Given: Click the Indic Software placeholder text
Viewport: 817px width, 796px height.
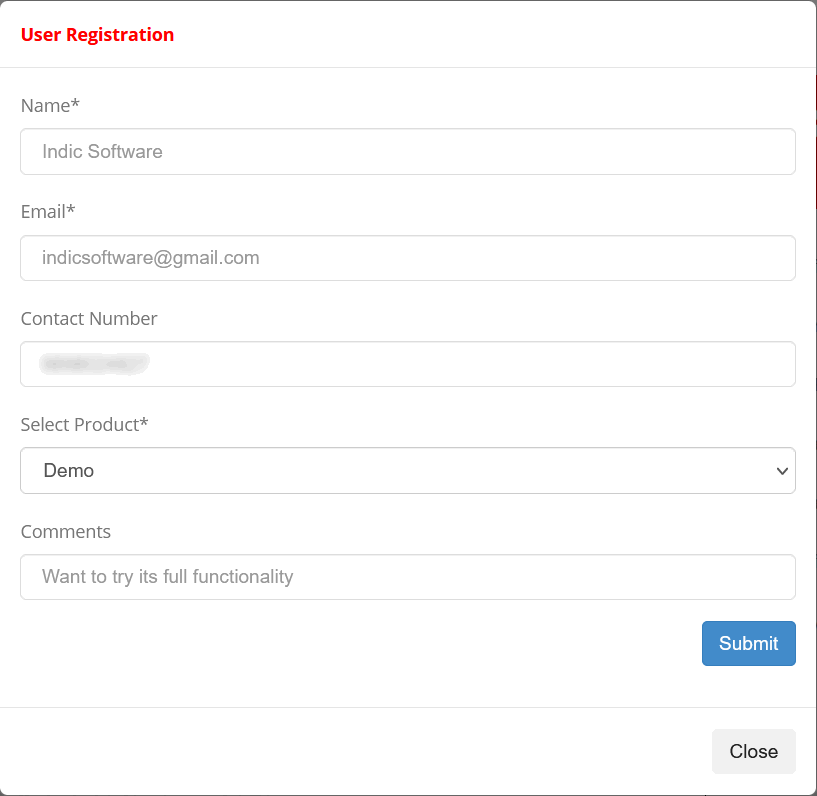Looking at the screenshot, I should (102, 152).
